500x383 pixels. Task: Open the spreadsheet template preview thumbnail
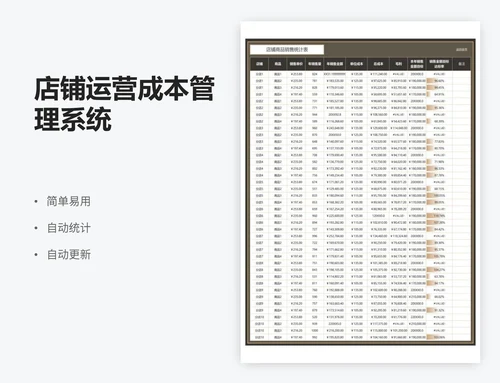[360, 192]
